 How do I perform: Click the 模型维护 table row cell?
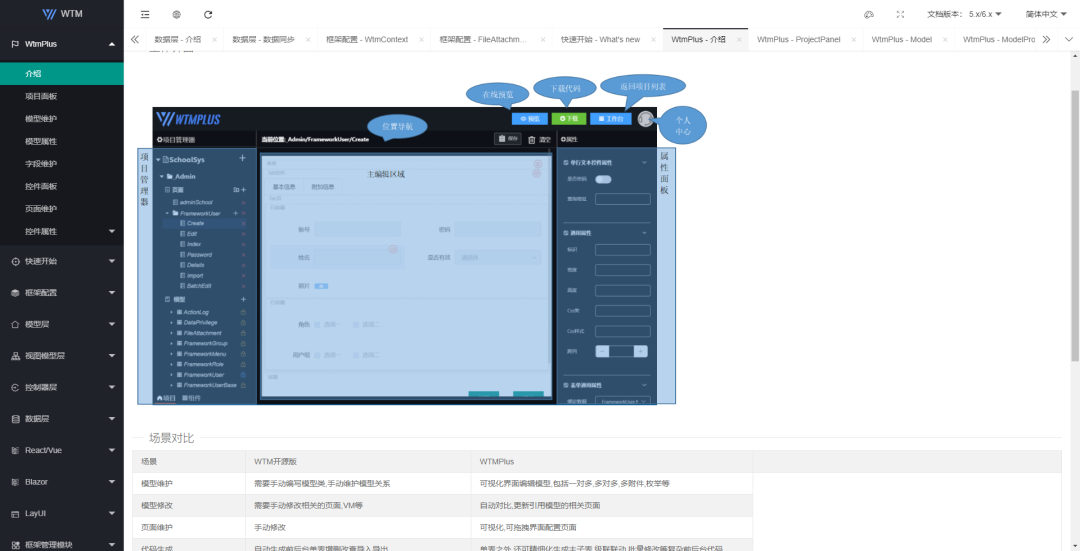[189, 484]
